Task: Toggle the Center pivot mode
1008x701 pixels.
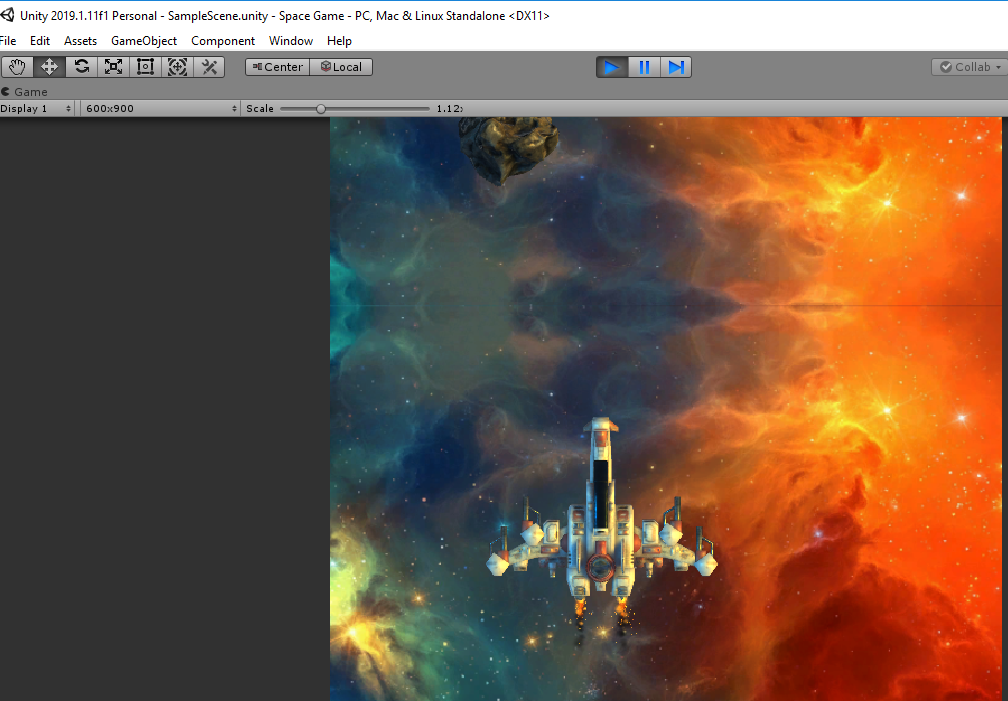Action: point(278,67)
